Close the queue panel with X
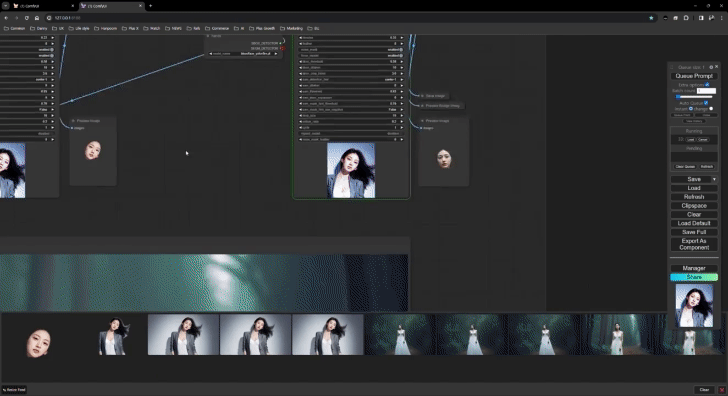The image size is (728, 396). tap(716, 67)
